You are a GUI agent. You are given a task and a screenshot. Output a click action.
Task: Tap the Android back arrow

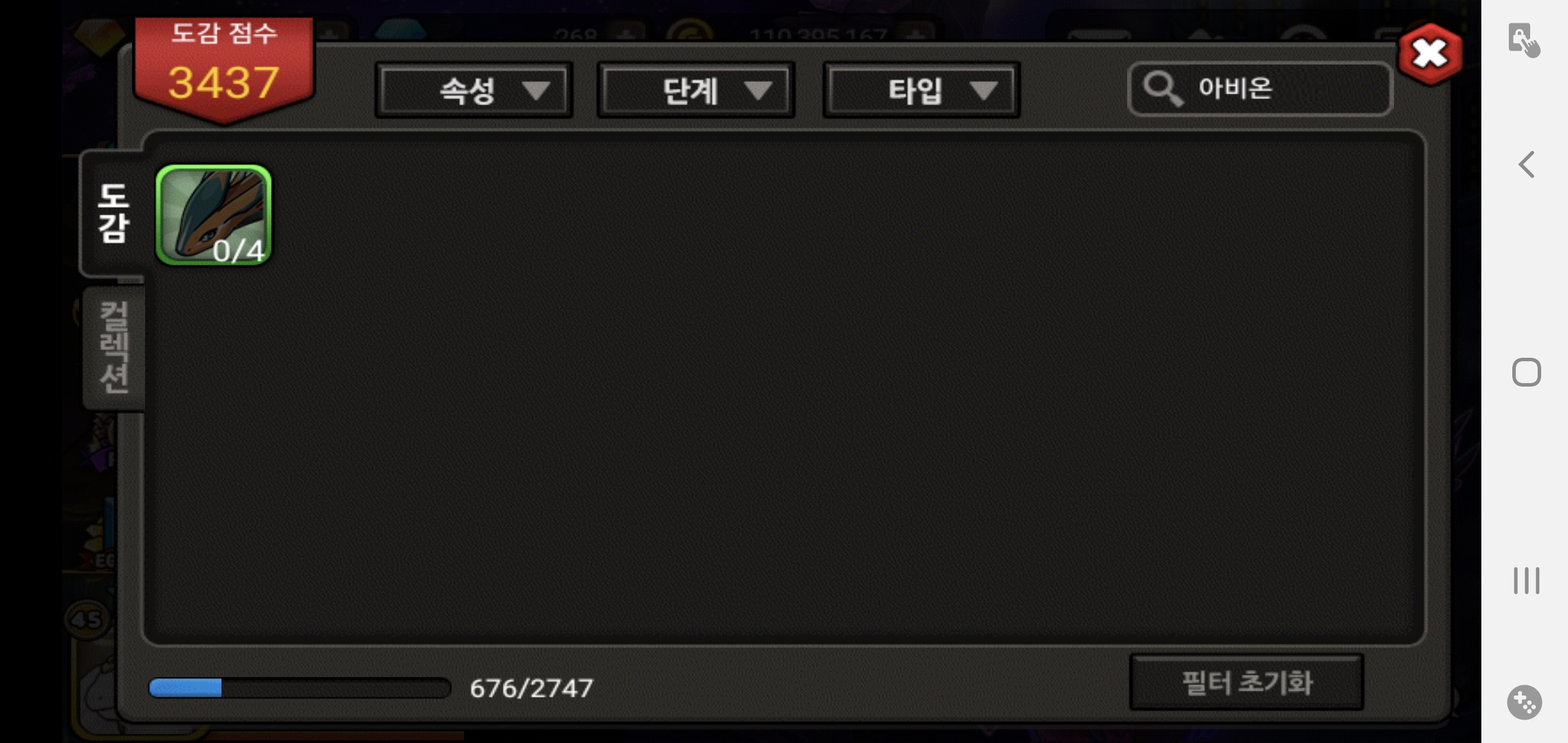1526,164
